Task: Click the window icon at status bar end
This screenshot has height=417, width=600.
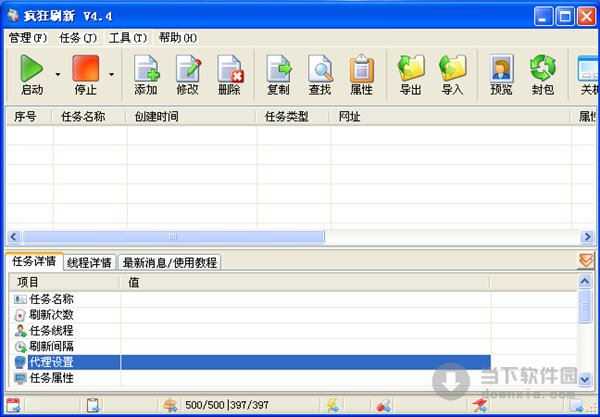Action: coord(576,405)
